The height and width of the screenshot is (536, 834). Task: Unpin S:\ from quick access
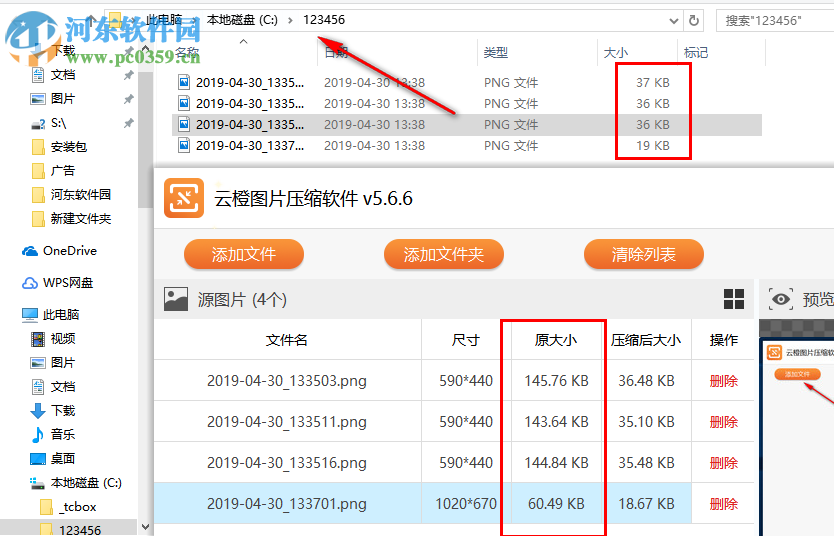(x=128, y=123)
